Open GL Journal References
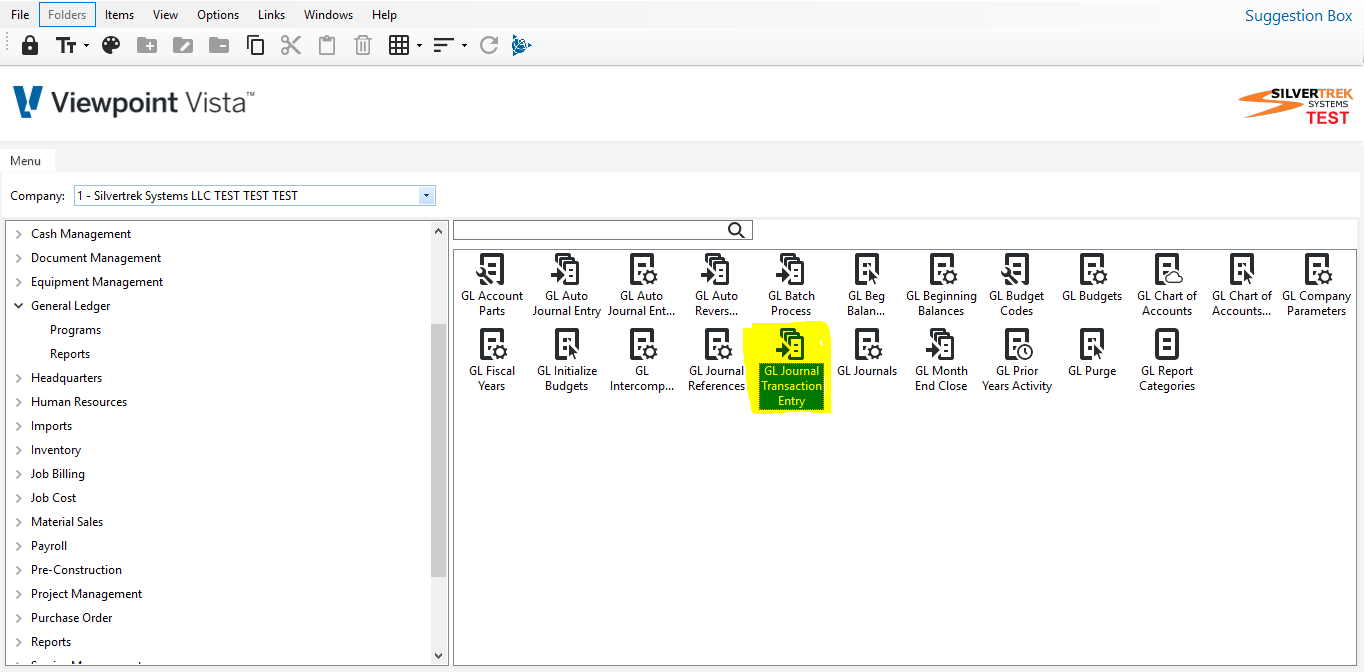The height and width of the screenshot is (672, 1364). tap(717, 360)
